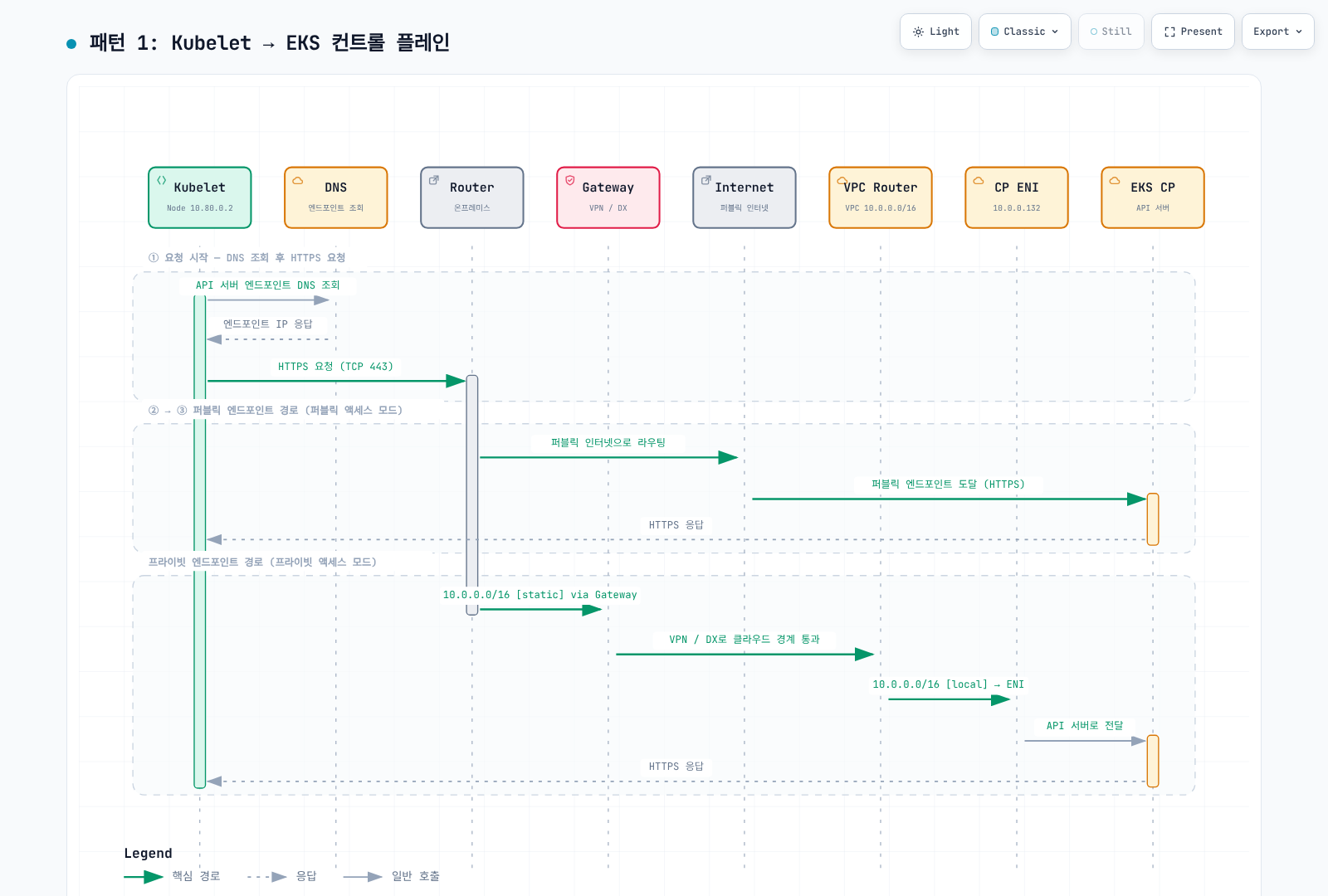Click '10.0.0.132' subtitle on CP ENI
This screenshot has width=1328, height=896.
click(1017, 208)
